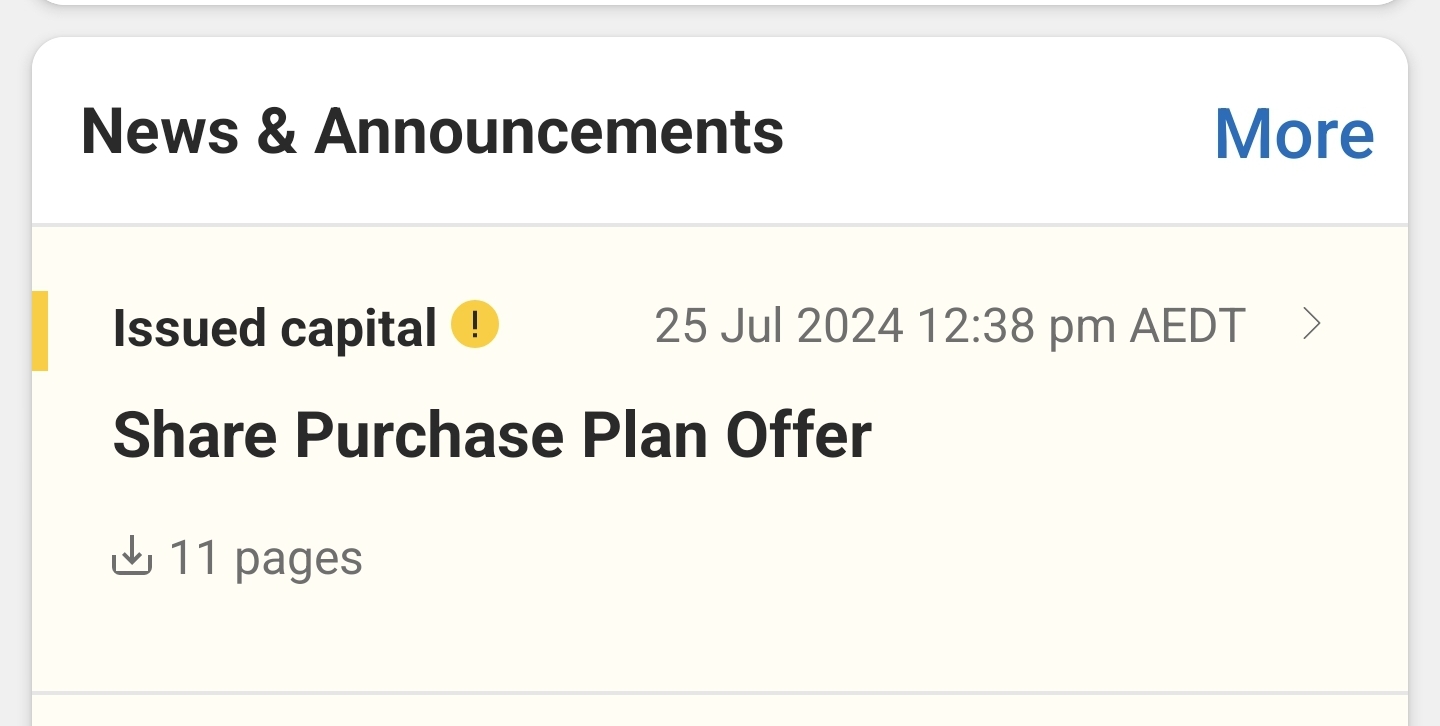Click blank space between Issued capital and date
1440x726 pixels.
[x=575, y=327]
